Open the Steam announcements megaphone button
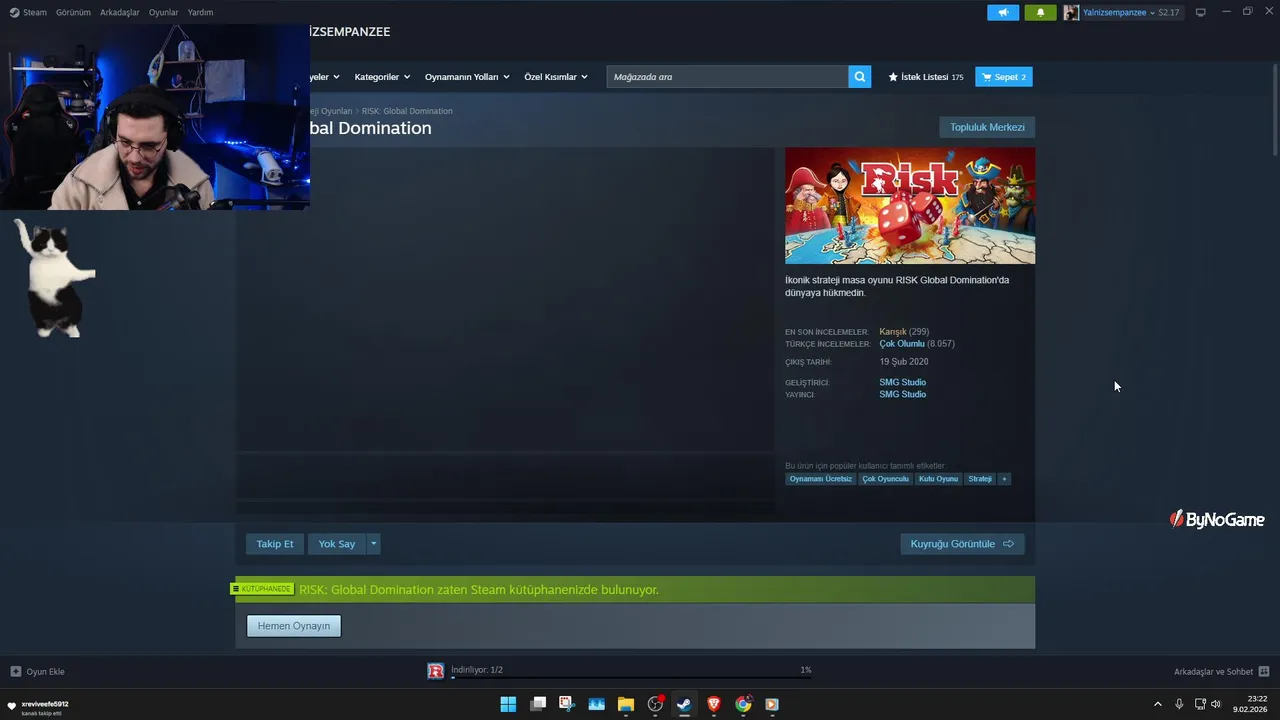The width and height of the screenshot is (1280, 720). point(1003,12)
